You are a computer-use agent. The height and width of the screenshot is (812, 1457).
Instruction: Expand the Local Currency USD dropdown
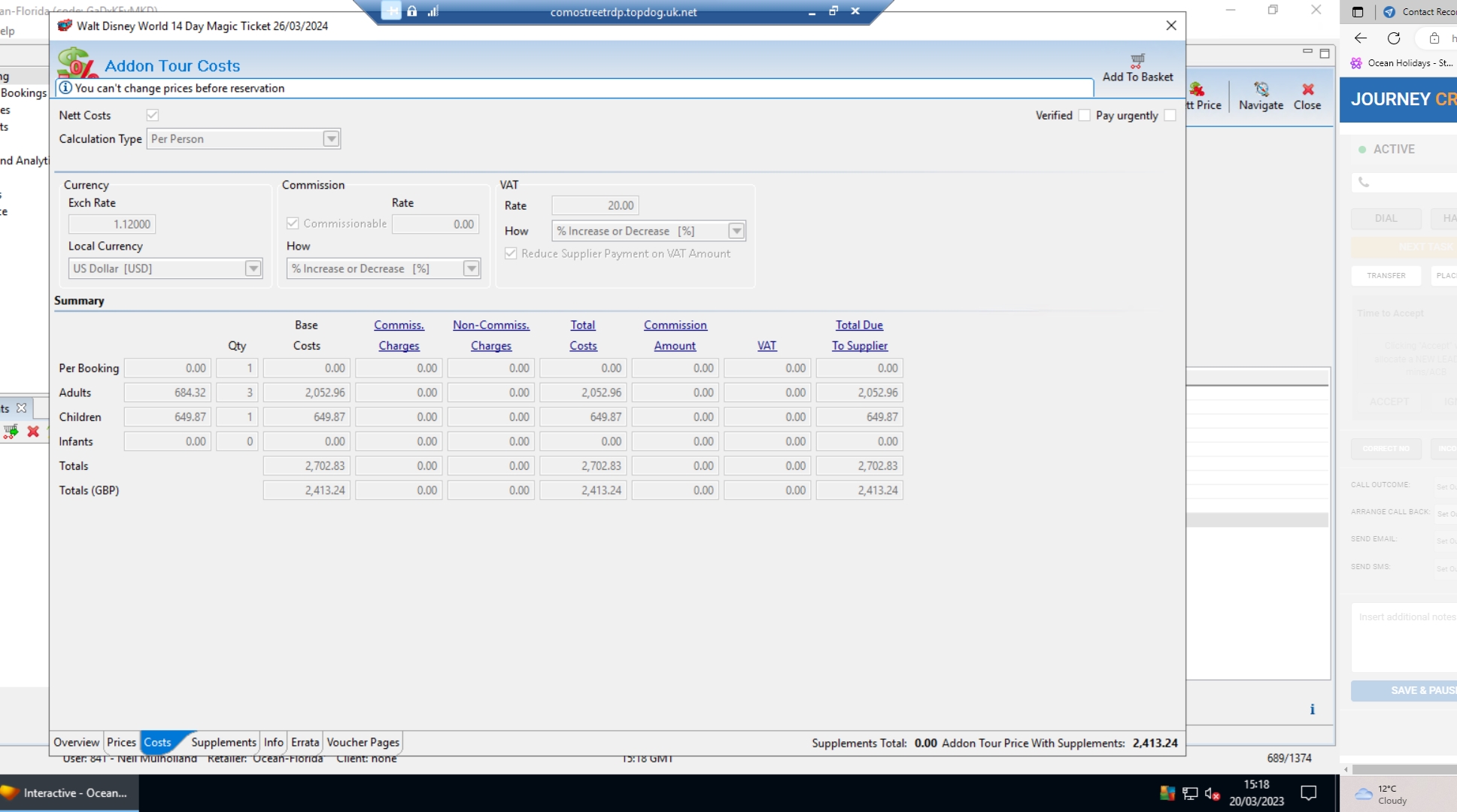tap(253, 268)
